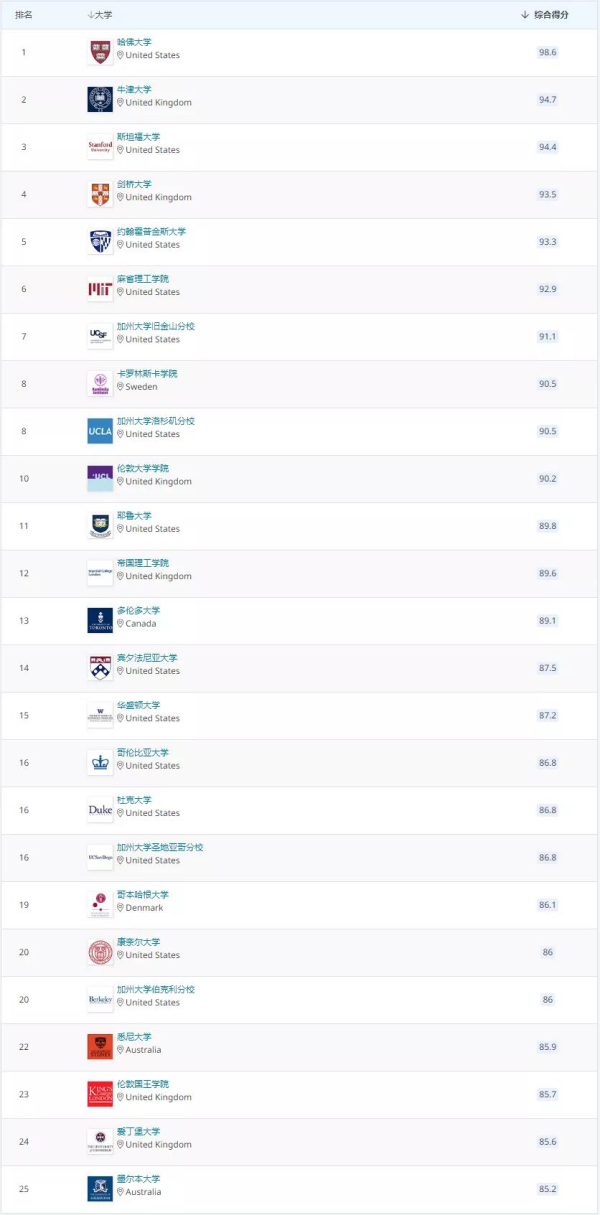Click the 排名 column header

(x=24, y=15)
